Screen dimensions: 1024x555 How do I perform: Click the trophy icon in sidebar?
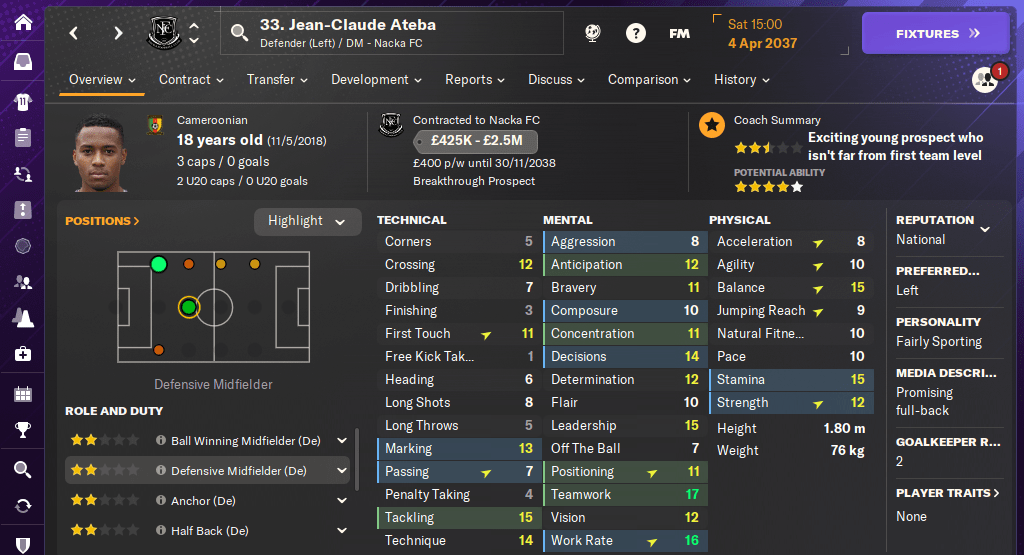point(22,430)
